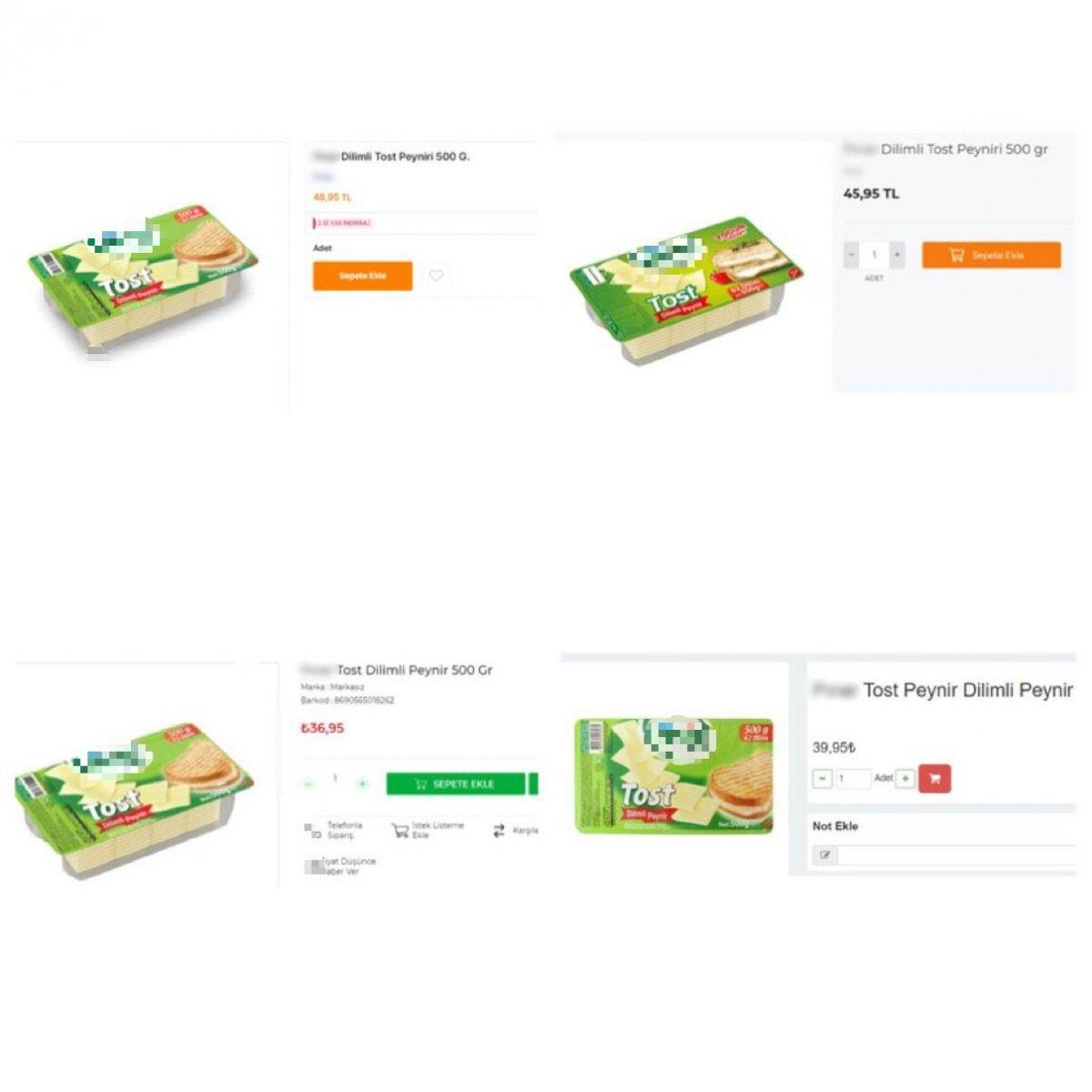Screen dimensions: 1092x1092
Task: Increase quantity on the 45,95 TL product
Action: [x=897, y=255]
